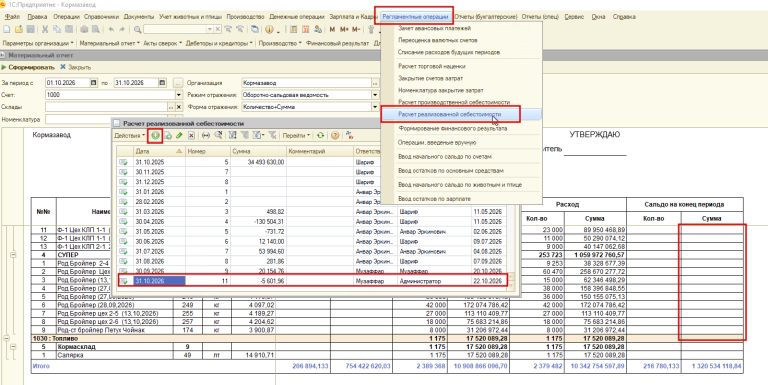The height and width of the screenshot is (385, 768).
Task: Clear the Склады field with X button
Action: pos(179,106)
